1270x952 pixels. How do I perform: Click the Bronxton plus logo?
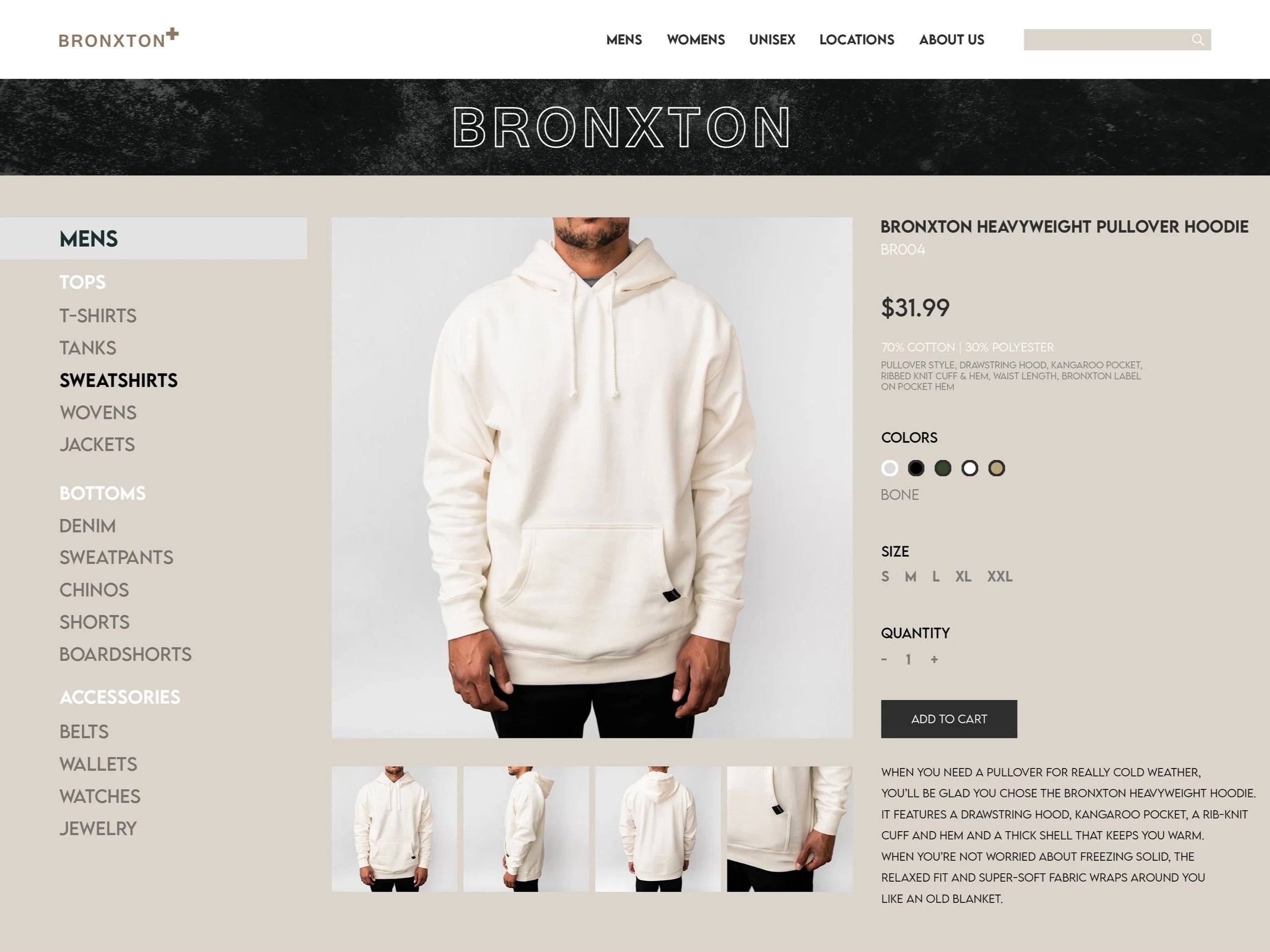coord(119,38)
